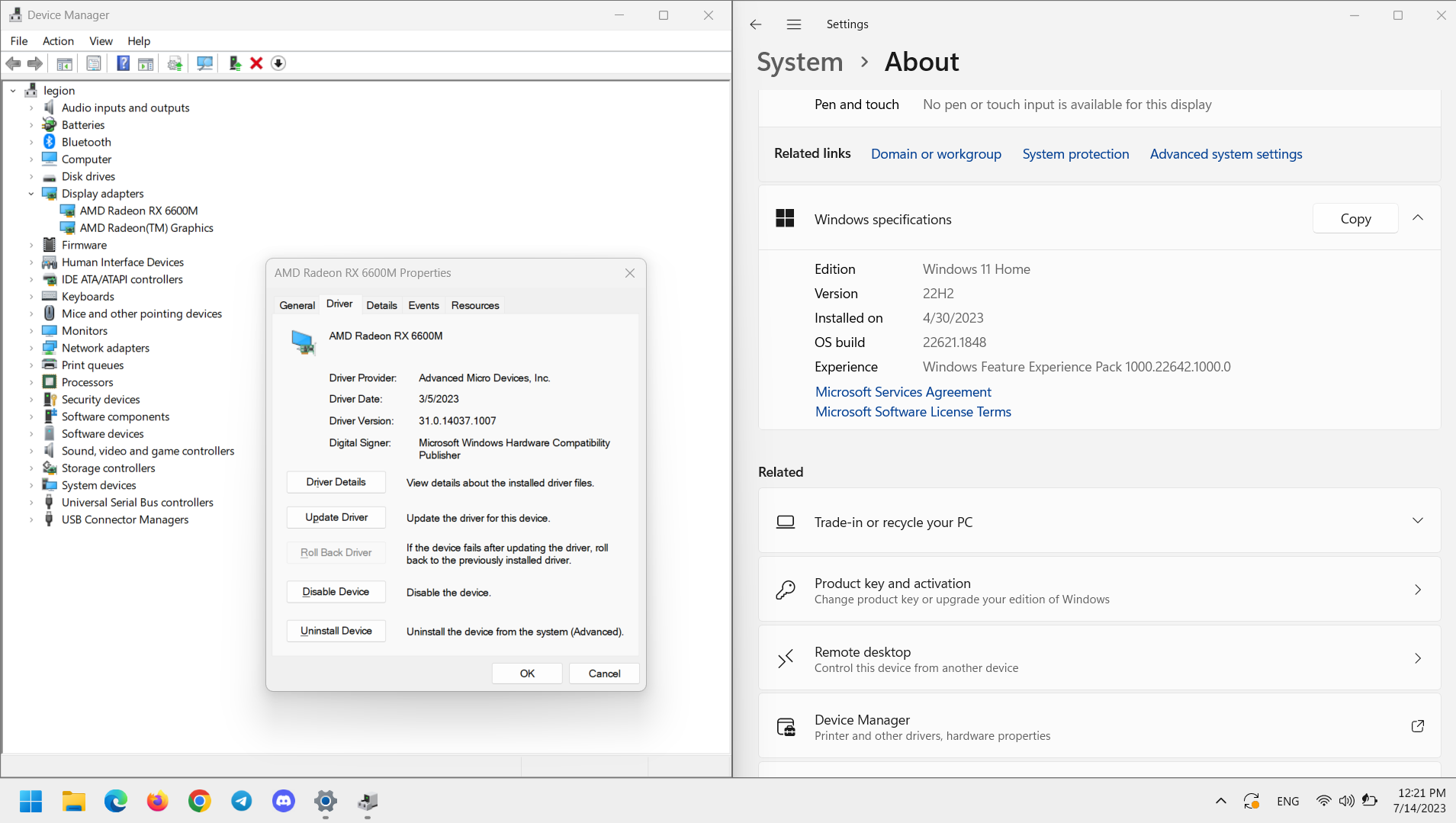Click the blue Help question mark icon
This screenshot has height=823, width=1456.
click(123, 63)
